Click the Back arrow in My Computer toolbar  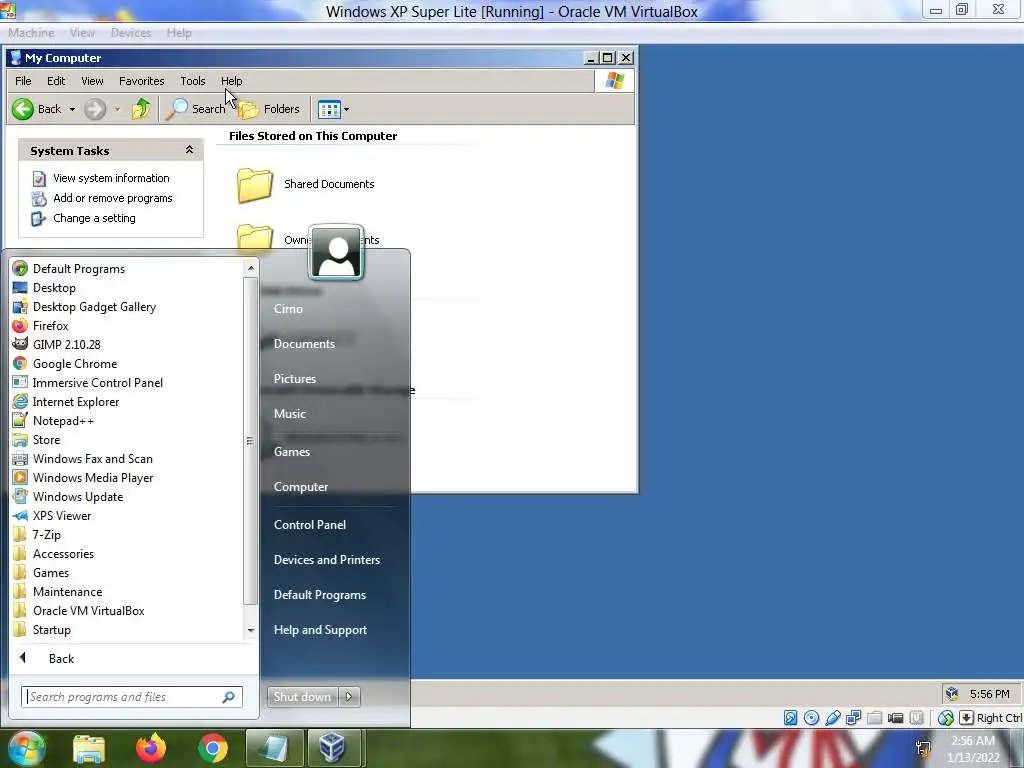23,109
